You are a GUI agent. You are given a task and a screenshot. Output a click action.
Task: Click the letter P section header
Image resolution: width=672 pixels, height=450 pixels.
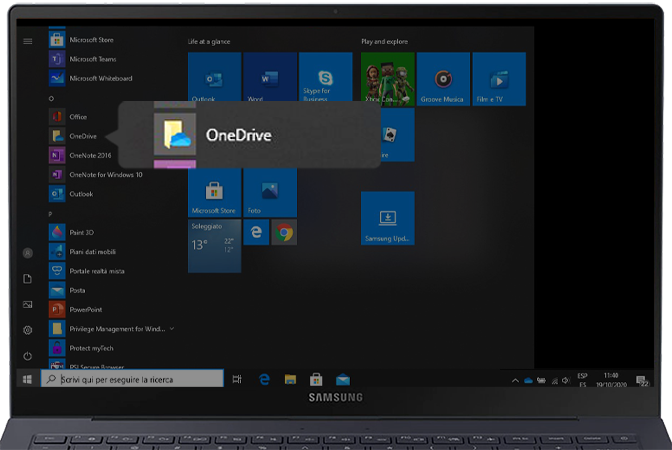(x=50, y=214)
